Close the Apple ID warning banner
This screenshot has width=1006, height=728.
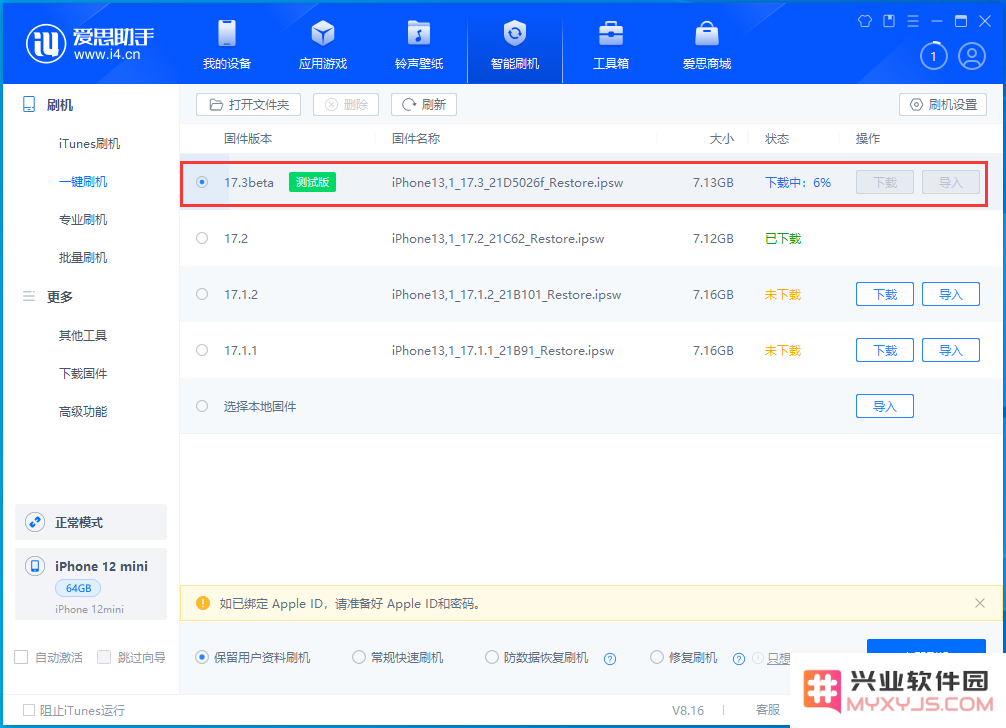click(980, 603)
